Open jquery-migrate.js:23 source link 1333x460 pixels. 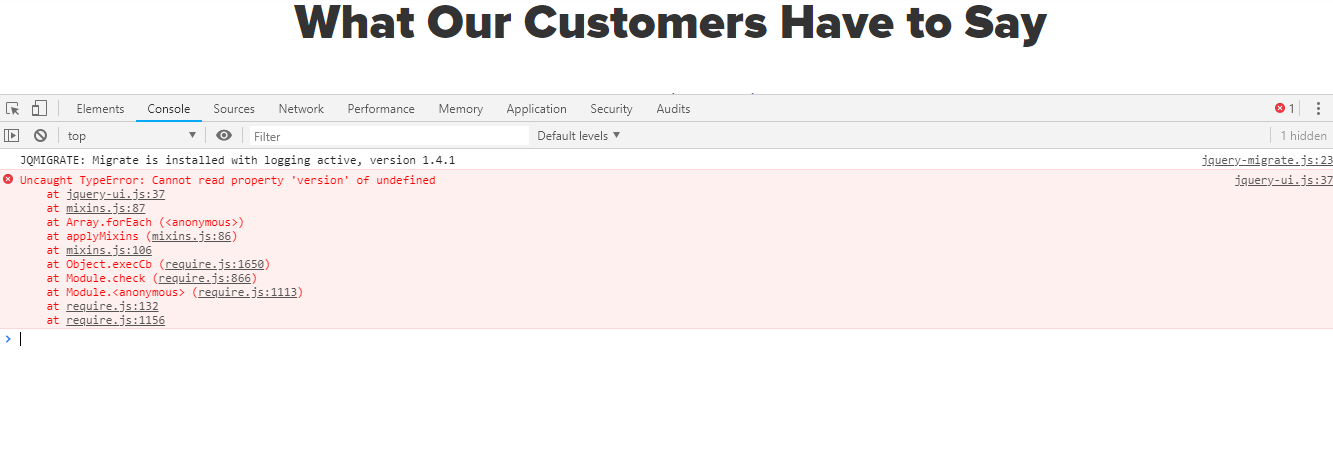pyautogui.click(x=1267, y=160)
